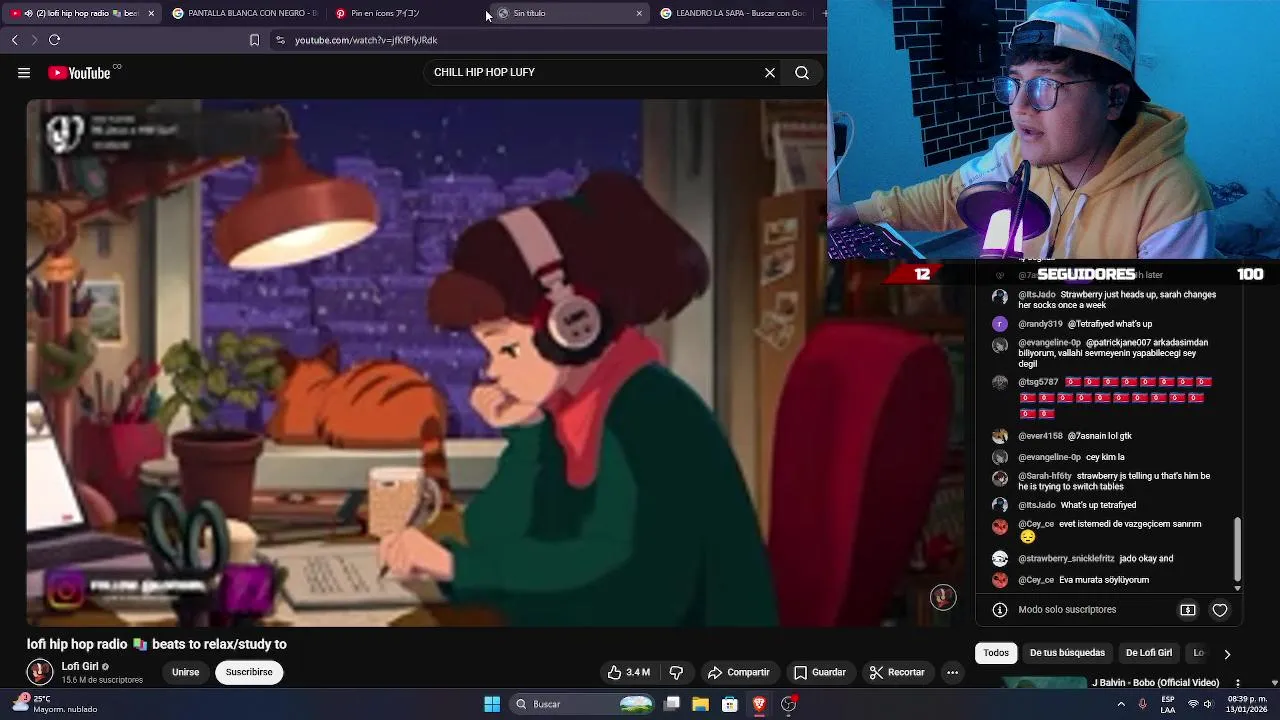Viewport: 1280px width, 720px height.
Task: Open Microsoft Store from the taskbar
Action: point(730,704)
